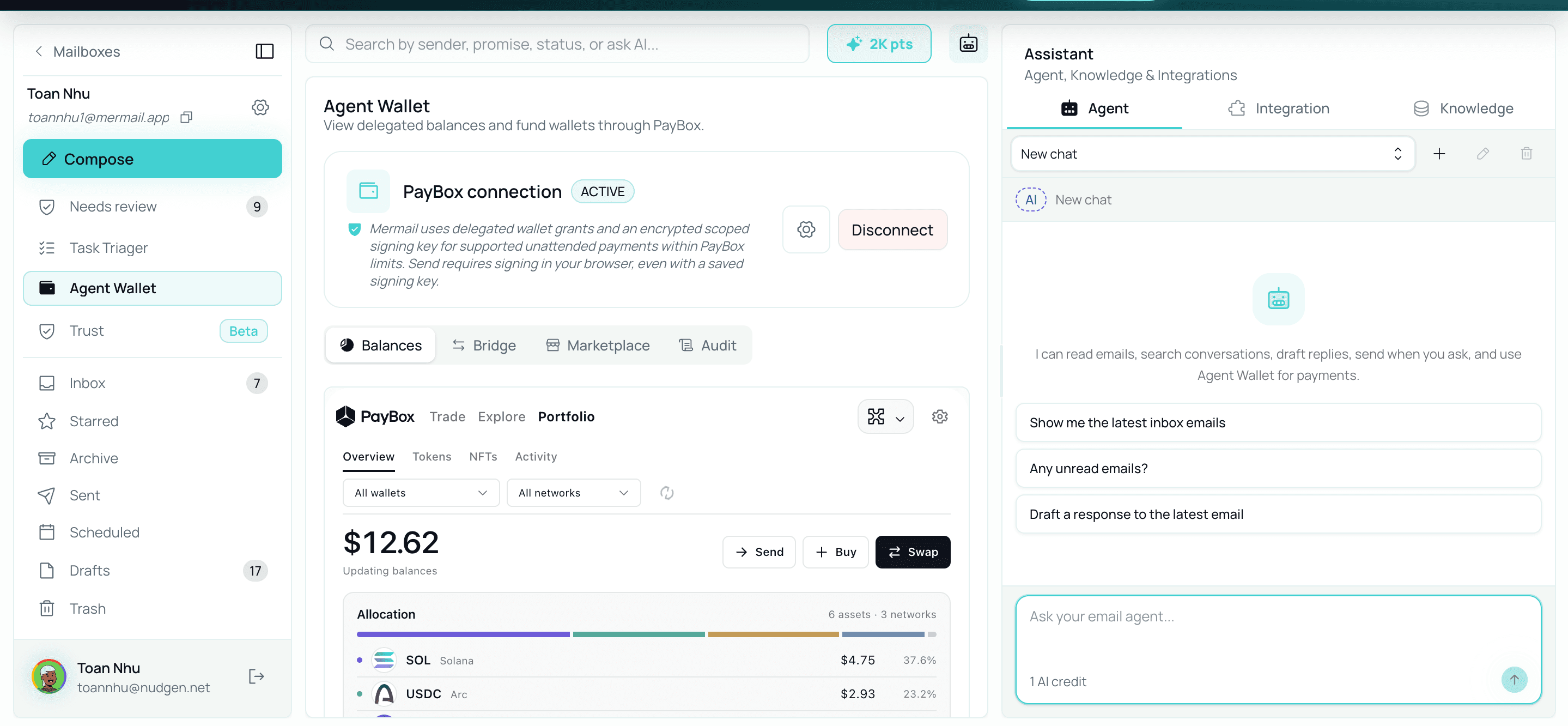The image size is (1568, 726).
Task: Choose 'Any unread emails?' suggestion
Action: 1278,468
